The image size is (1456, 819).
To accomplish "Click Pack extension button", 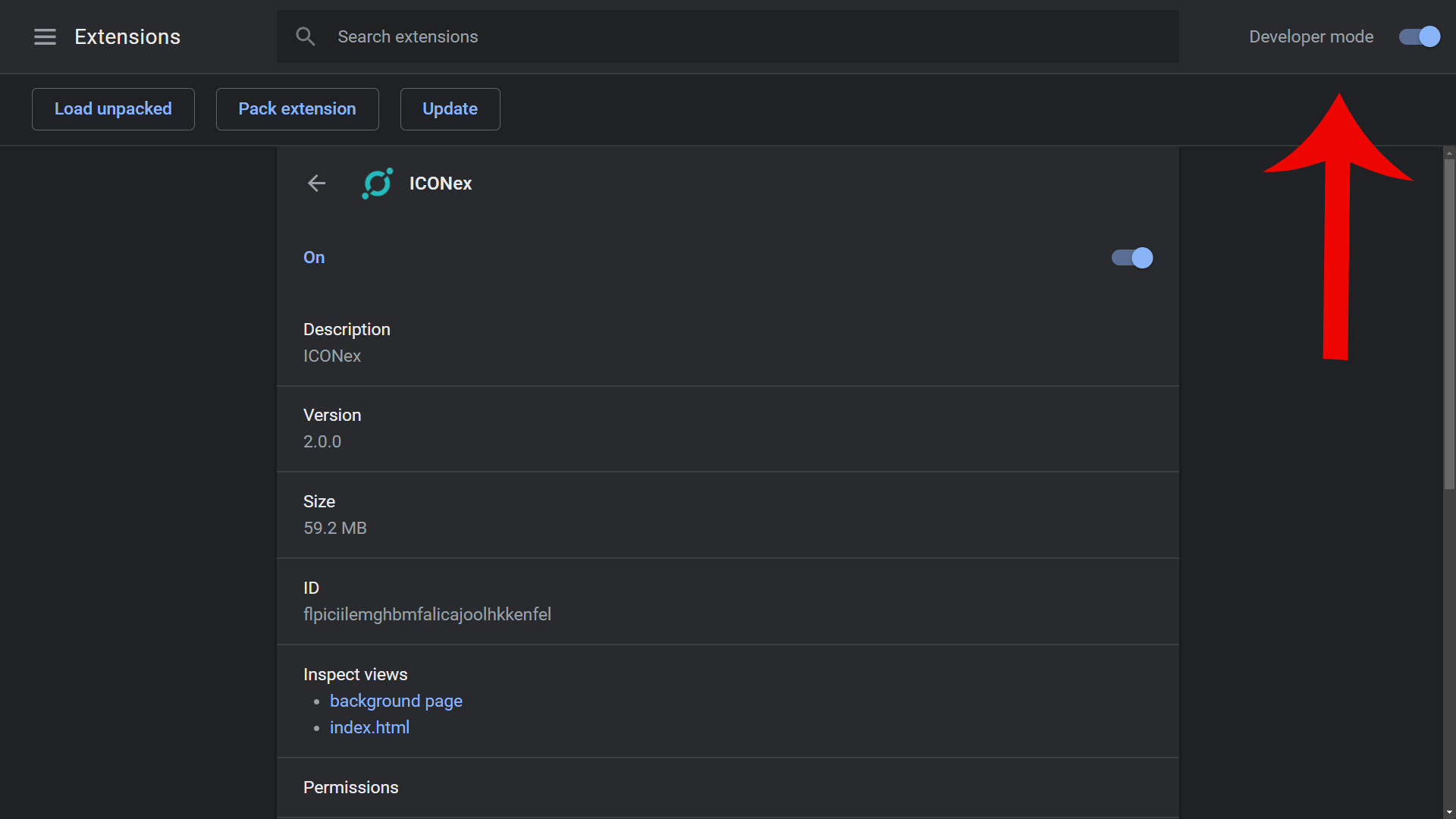I will pos(297,108).
